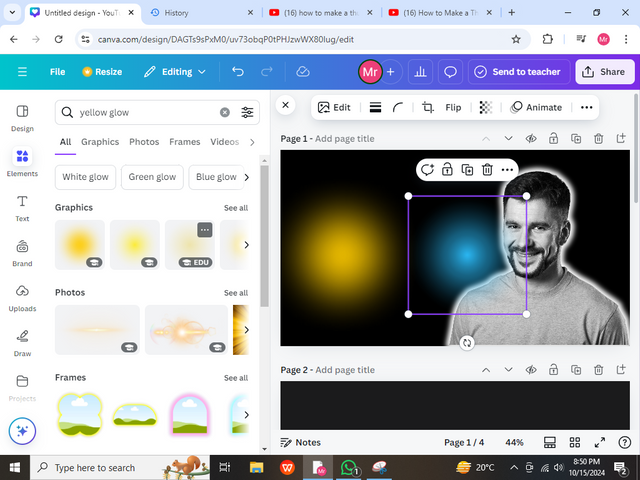Open the Elements sidebar panel
This screenshot has height=480, width=640.
pos(22,162)
